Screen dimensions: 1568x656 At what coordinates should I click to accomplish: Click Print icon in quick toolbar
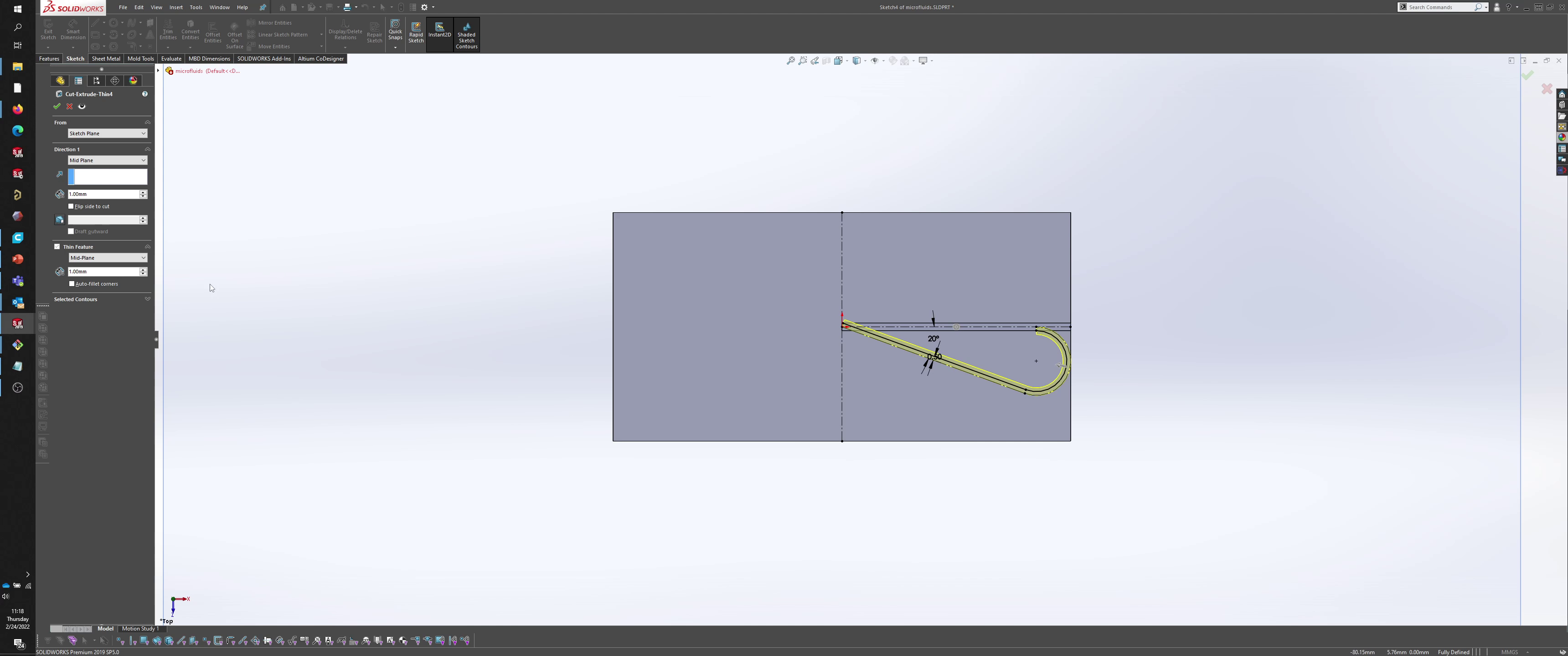pyautogui.click(x=347, y=7)
